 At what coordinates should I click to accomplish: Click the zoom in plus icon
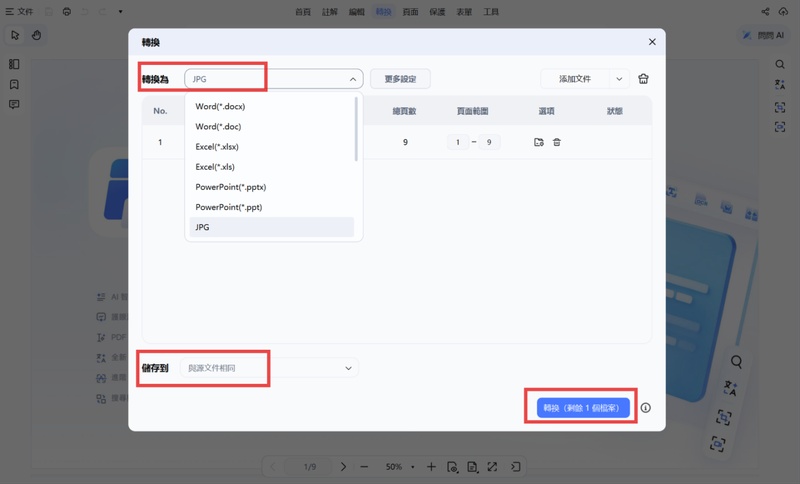[x=431, y=467]
